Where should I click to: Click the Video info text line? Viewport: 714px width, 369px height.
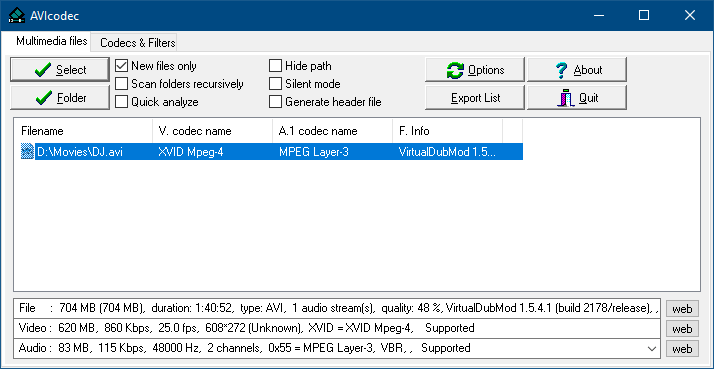click(x=337, y=328)
